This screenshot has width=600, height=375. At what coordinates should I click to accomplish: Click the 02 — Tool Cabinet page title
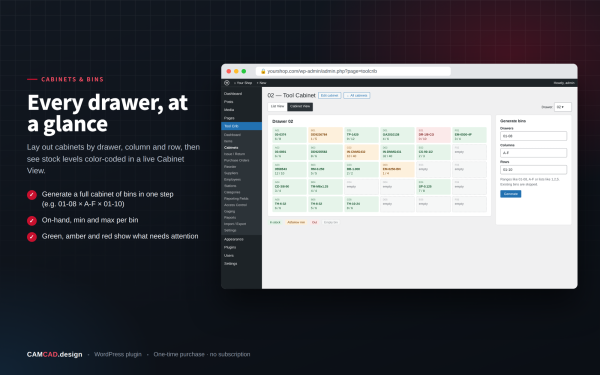(291, 95)
